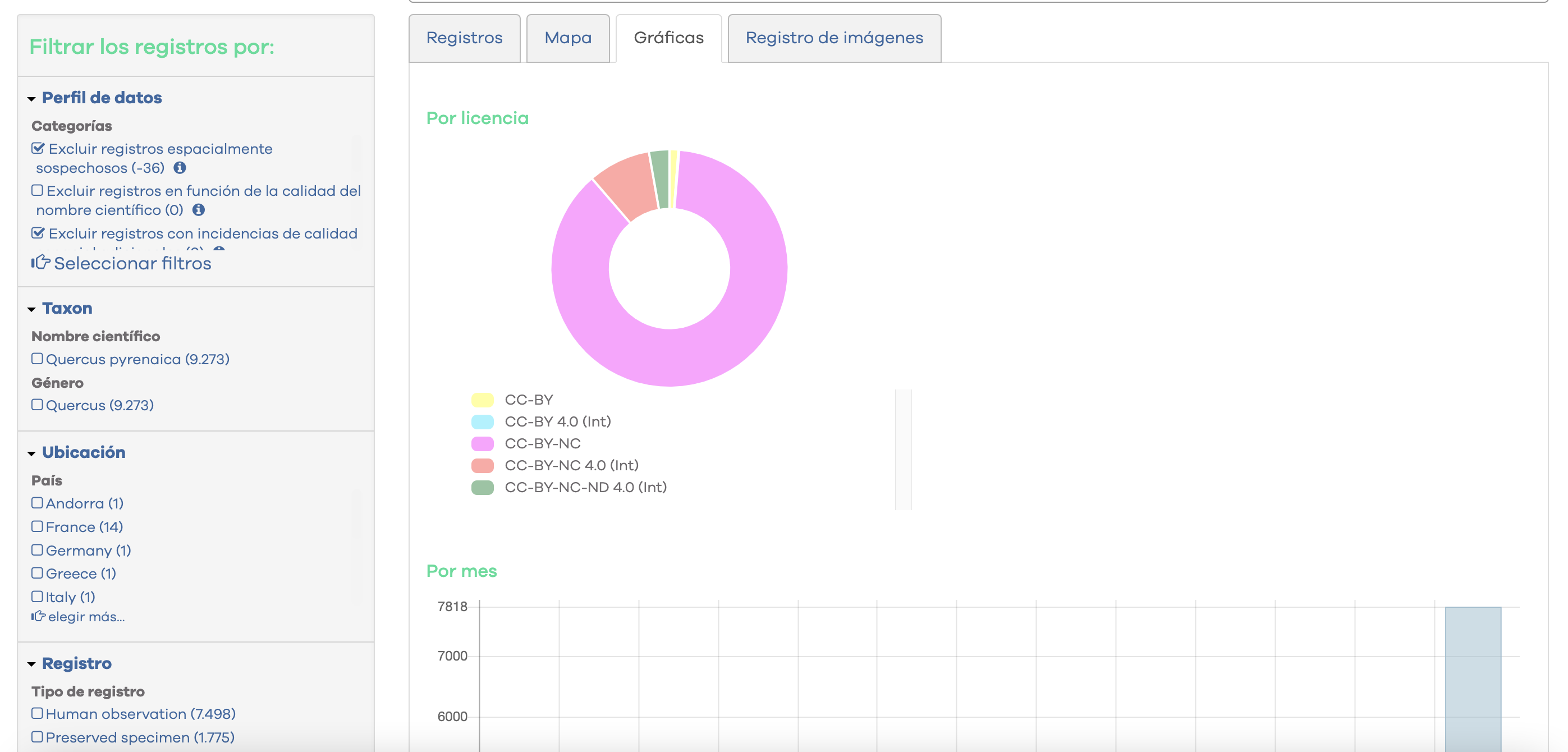
Task: Click the CC-BY-NC pink legend swatch
Action: click(482, 443)
